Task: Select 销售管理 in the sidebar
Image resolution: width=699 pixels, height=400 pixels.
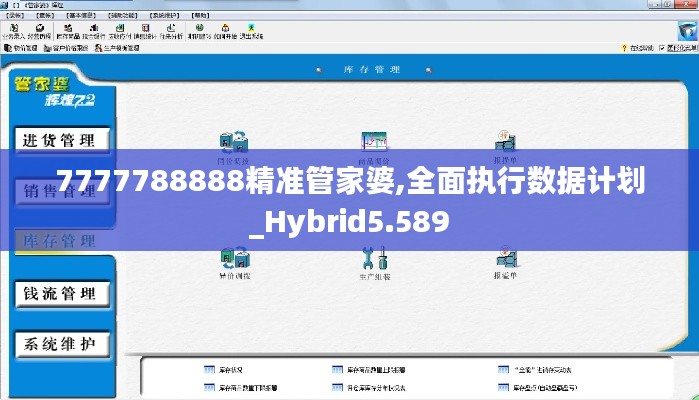Action: (x=62, y=192)
